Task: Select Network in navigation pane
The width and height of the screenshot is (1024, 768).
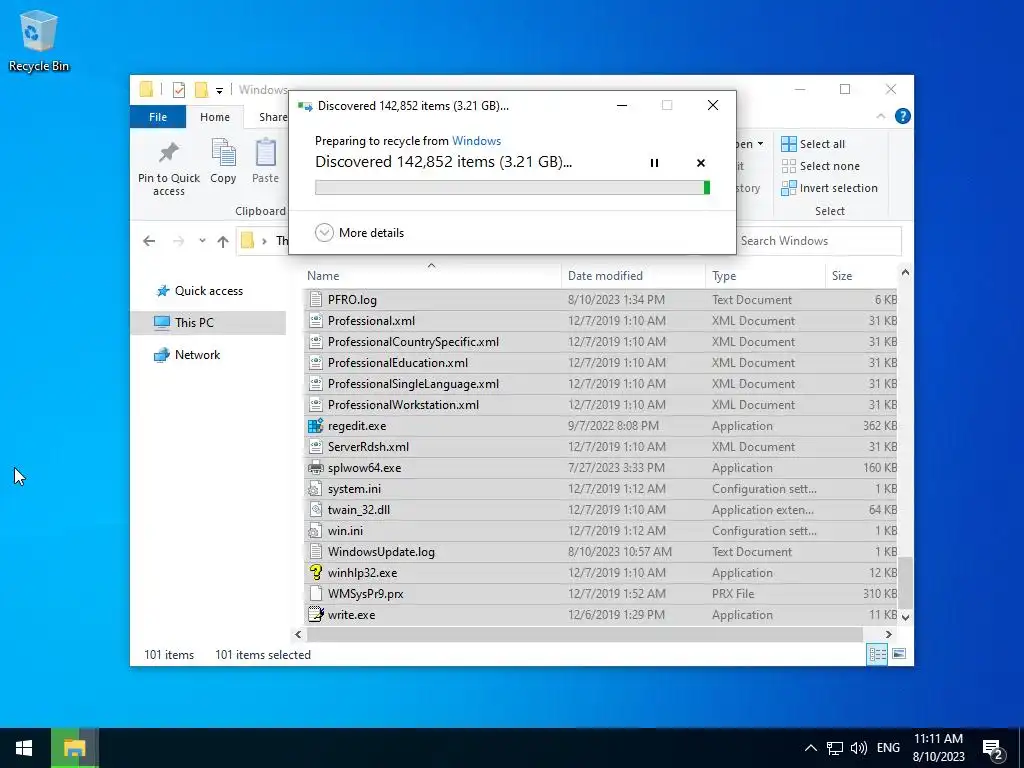Action: 197,355
